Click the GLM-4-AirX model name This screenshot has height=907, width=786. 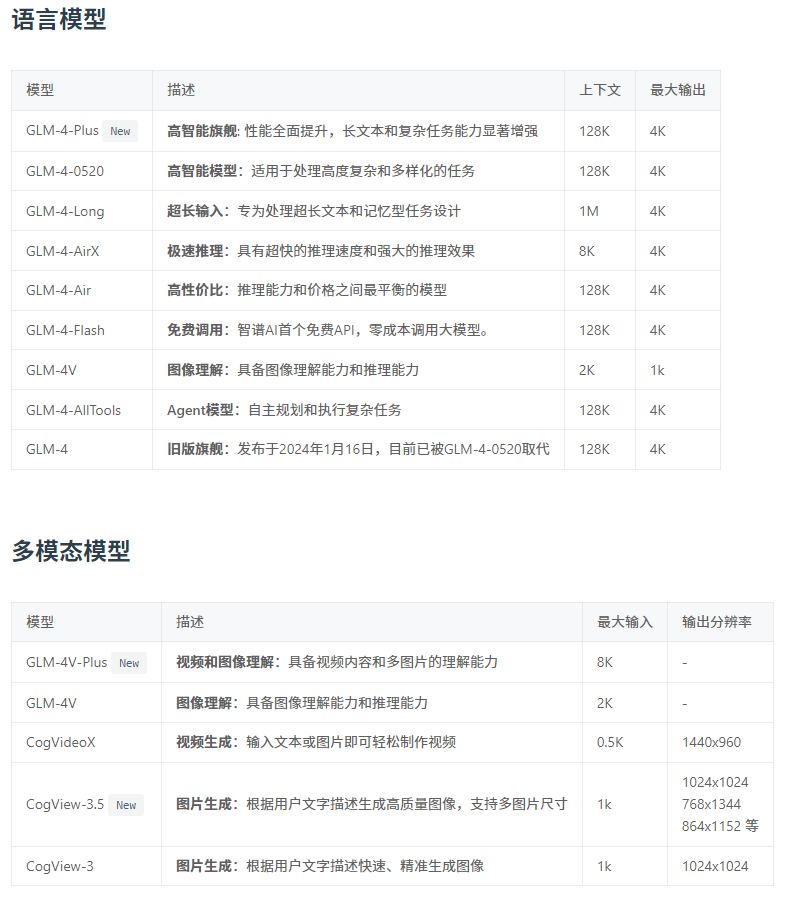[62, 251]
